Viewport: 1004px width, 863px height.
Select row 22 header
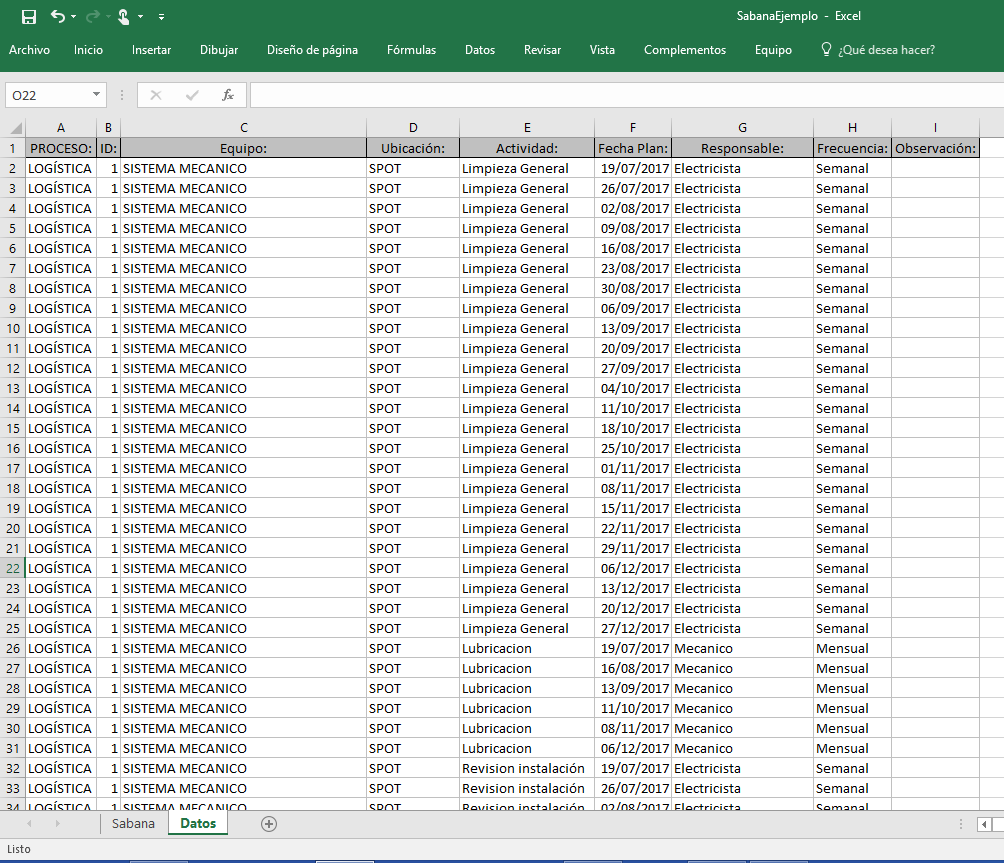(x=13, y=568)
